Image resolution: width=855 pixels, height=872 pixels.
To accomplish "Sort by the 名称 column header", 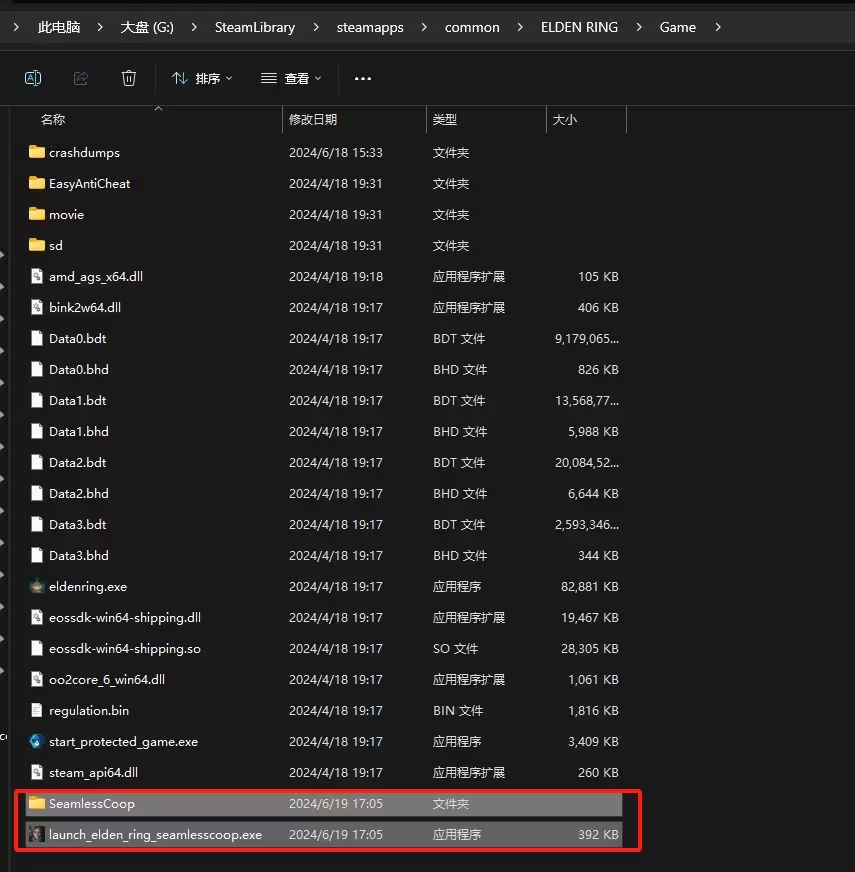I will 53,120.
